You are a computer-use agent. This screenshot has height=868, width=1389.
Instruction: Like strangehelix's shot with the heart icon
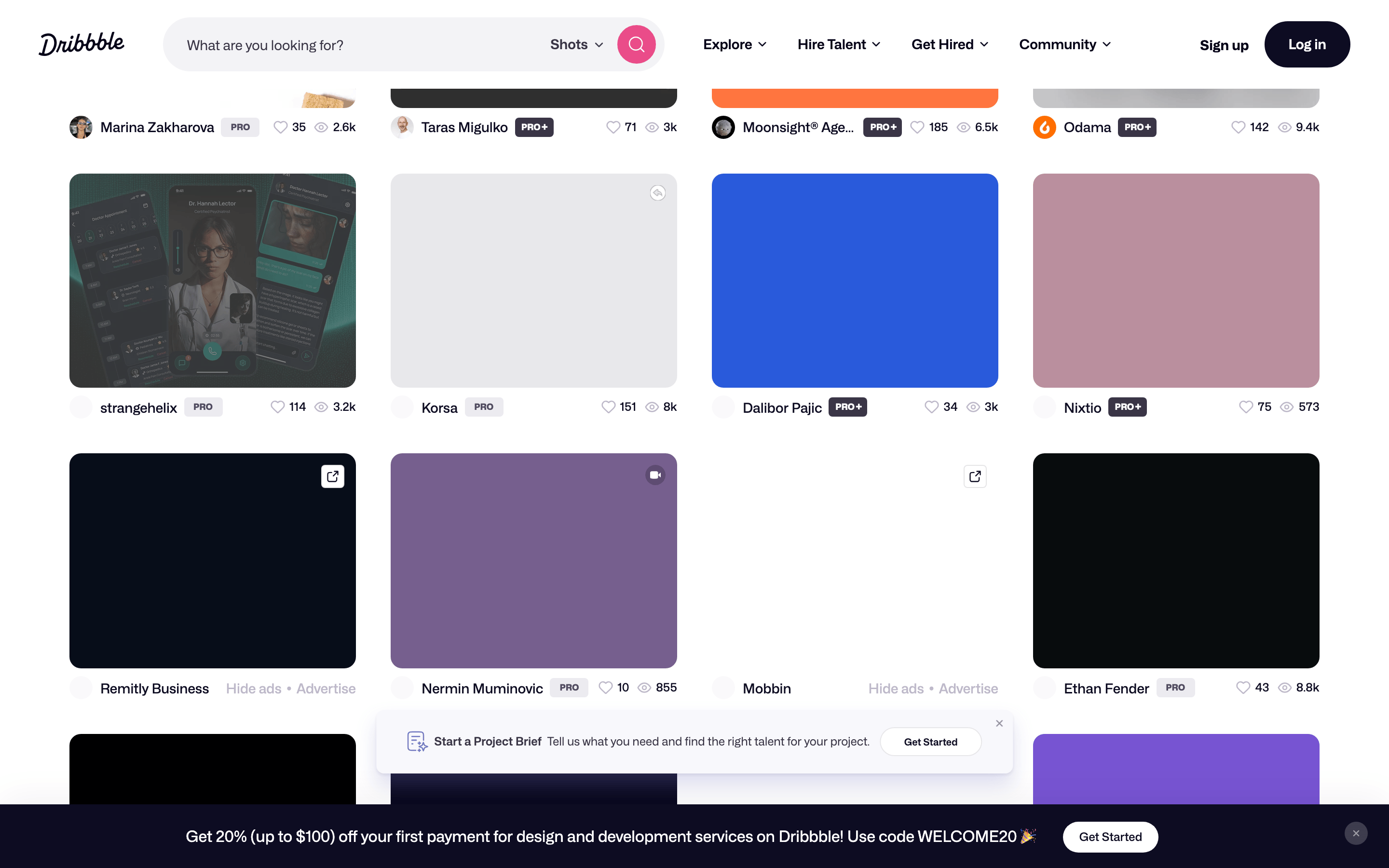pyautogui.click(x=278, y=407)
